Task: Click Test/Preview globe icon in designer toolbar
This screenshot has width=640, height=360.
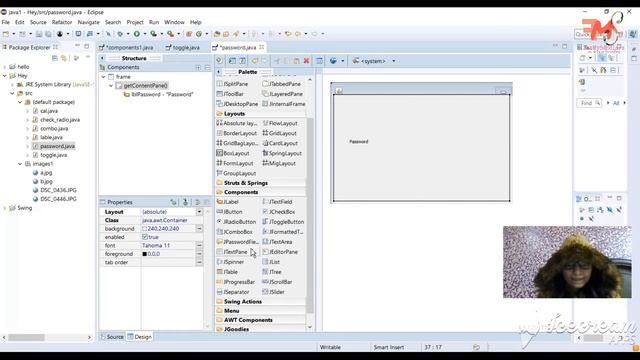Action: pyautogui.click(x=333, y=61)
